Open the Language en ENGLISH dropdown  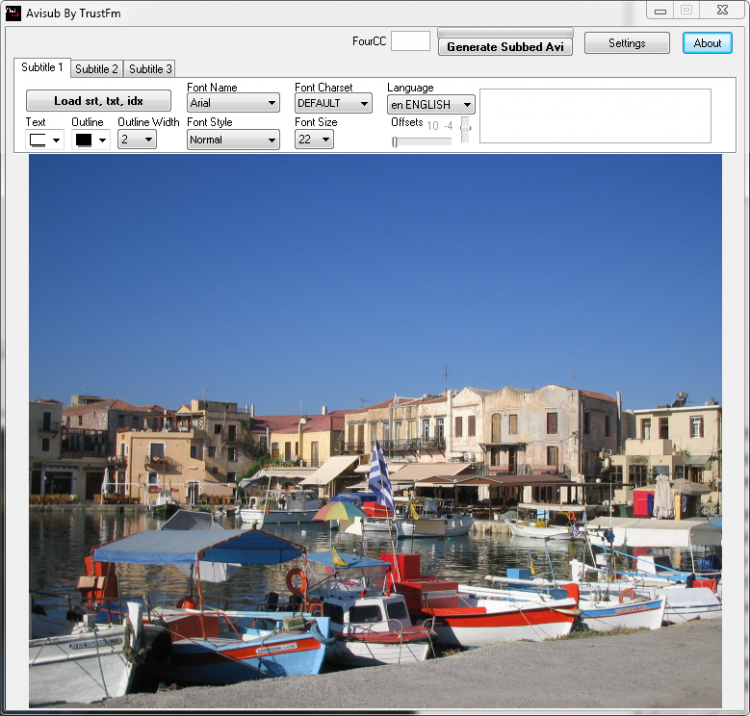coord(431,104)
